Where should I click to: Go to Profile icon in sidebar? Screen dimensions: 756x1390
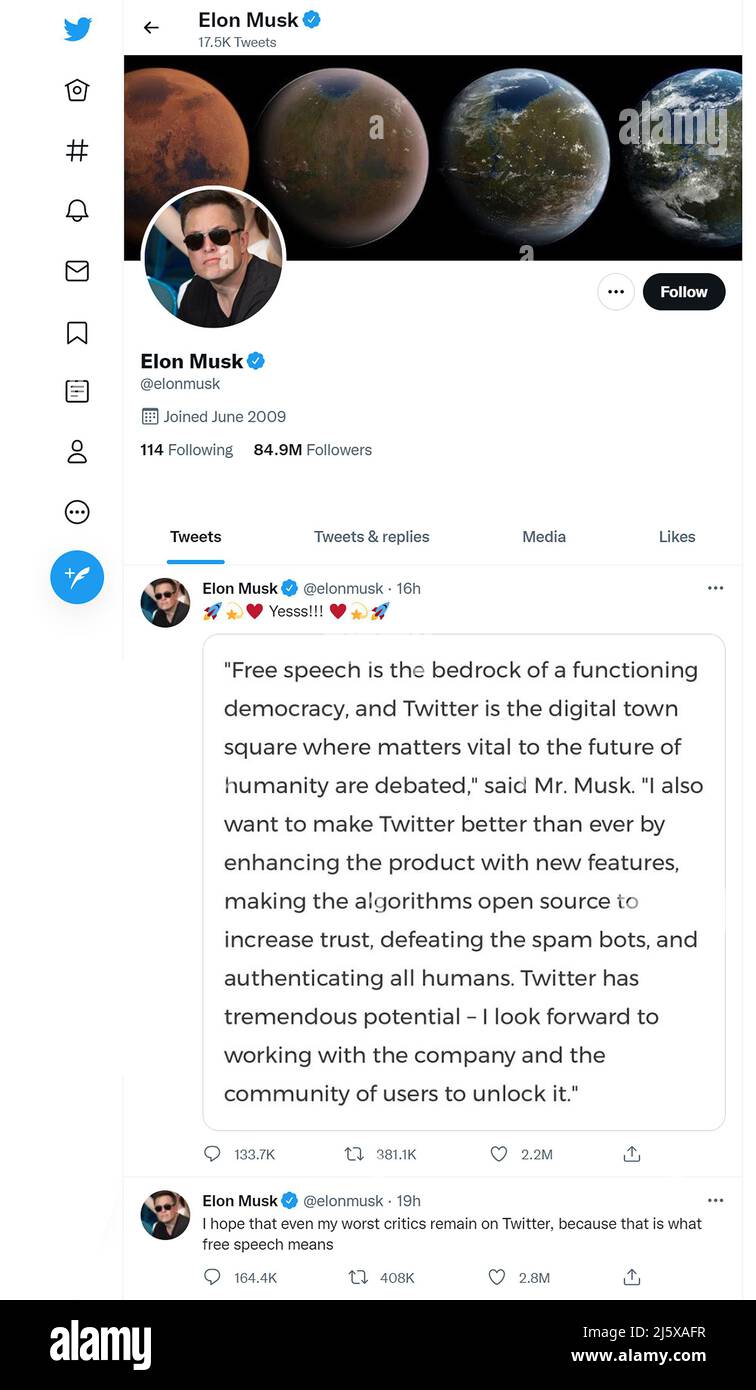(x=77, y=452)
